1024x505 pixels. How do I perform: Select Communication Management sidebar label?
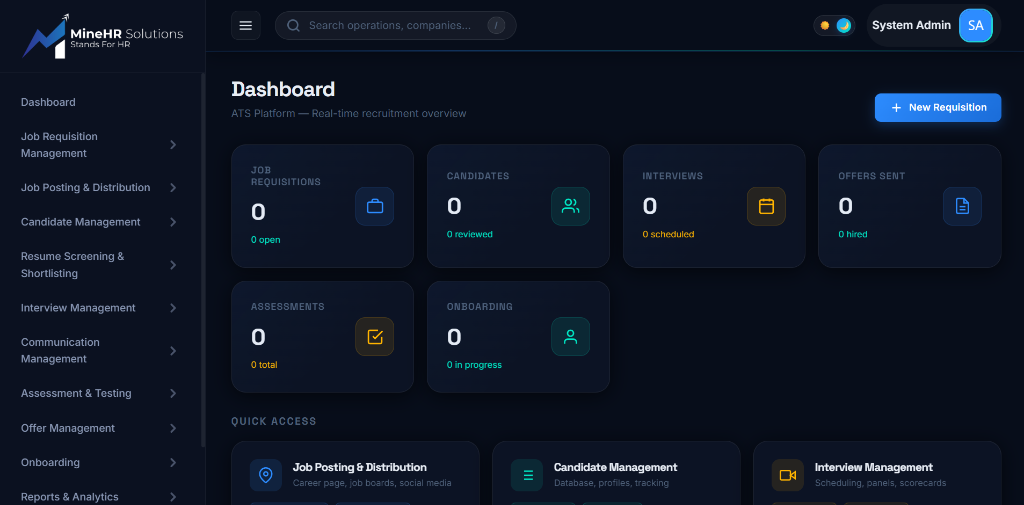click(x=60, y=351)
